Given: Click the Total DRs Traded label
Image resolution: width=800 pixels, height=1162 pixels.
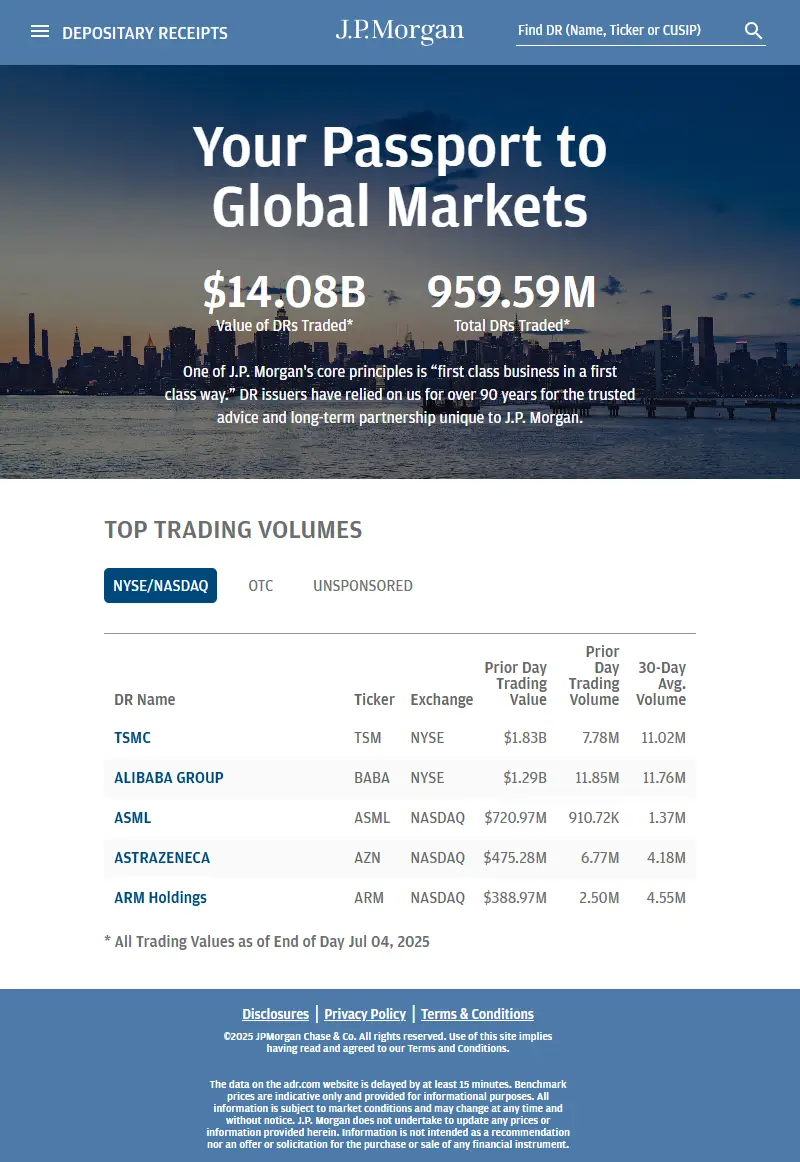Looking at the screenshot, I should 512,325.
